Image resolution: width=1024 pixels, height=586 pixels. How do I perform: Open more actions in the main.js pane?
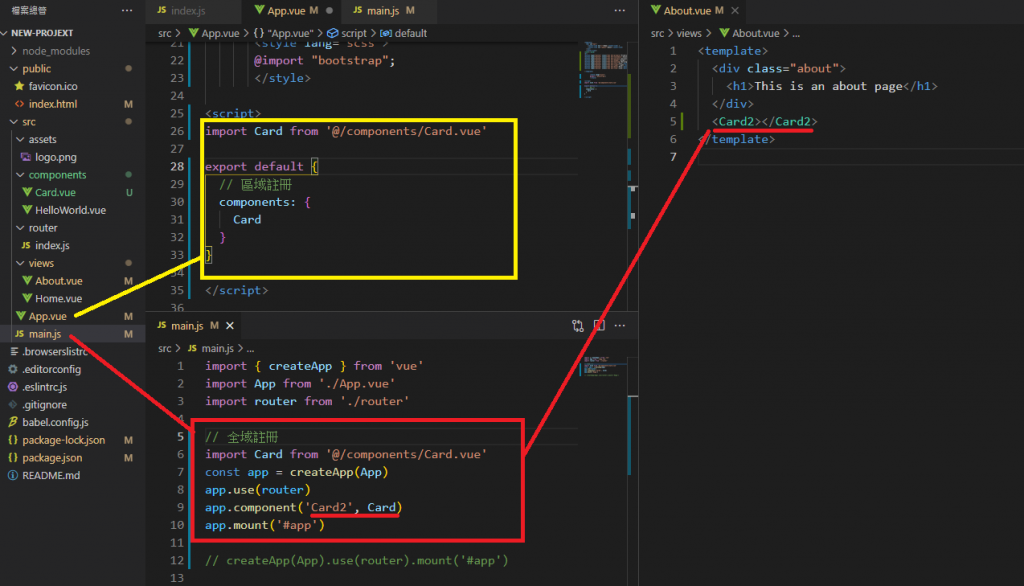point(620,325)
